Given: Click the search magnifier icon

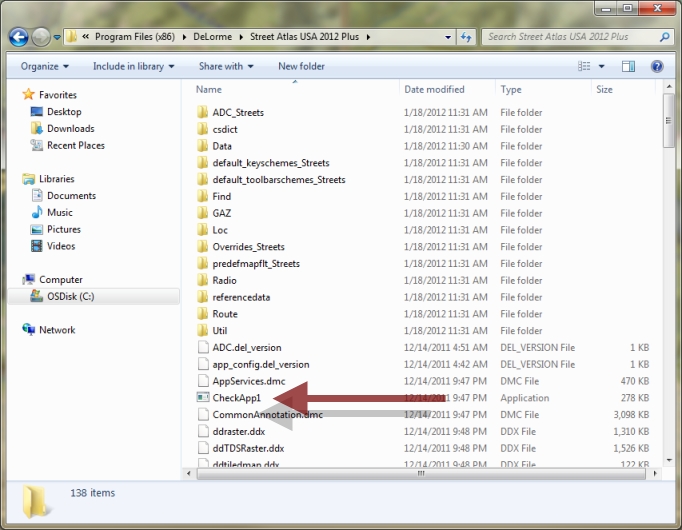Looking at the screenshot, I should [x=664, y=37].
